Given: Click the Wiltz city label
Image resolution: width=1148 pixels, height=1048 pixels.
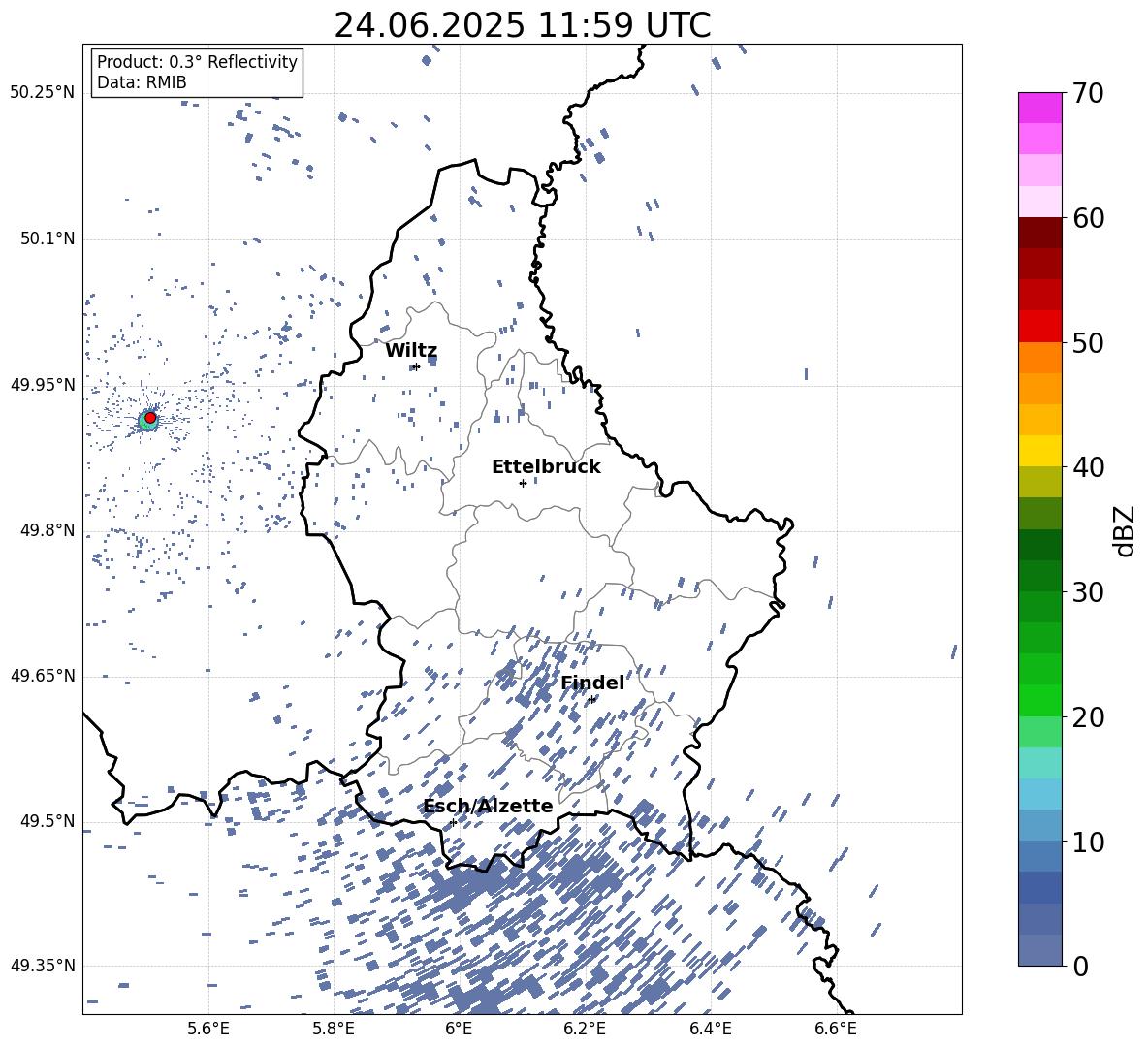Looking at the screenshot, I should pos(411,351).
